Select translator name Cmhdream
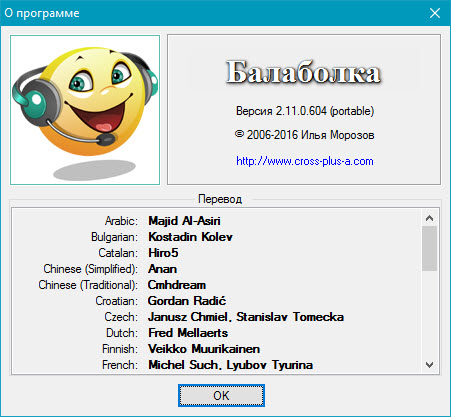 (x=177, y=285)
